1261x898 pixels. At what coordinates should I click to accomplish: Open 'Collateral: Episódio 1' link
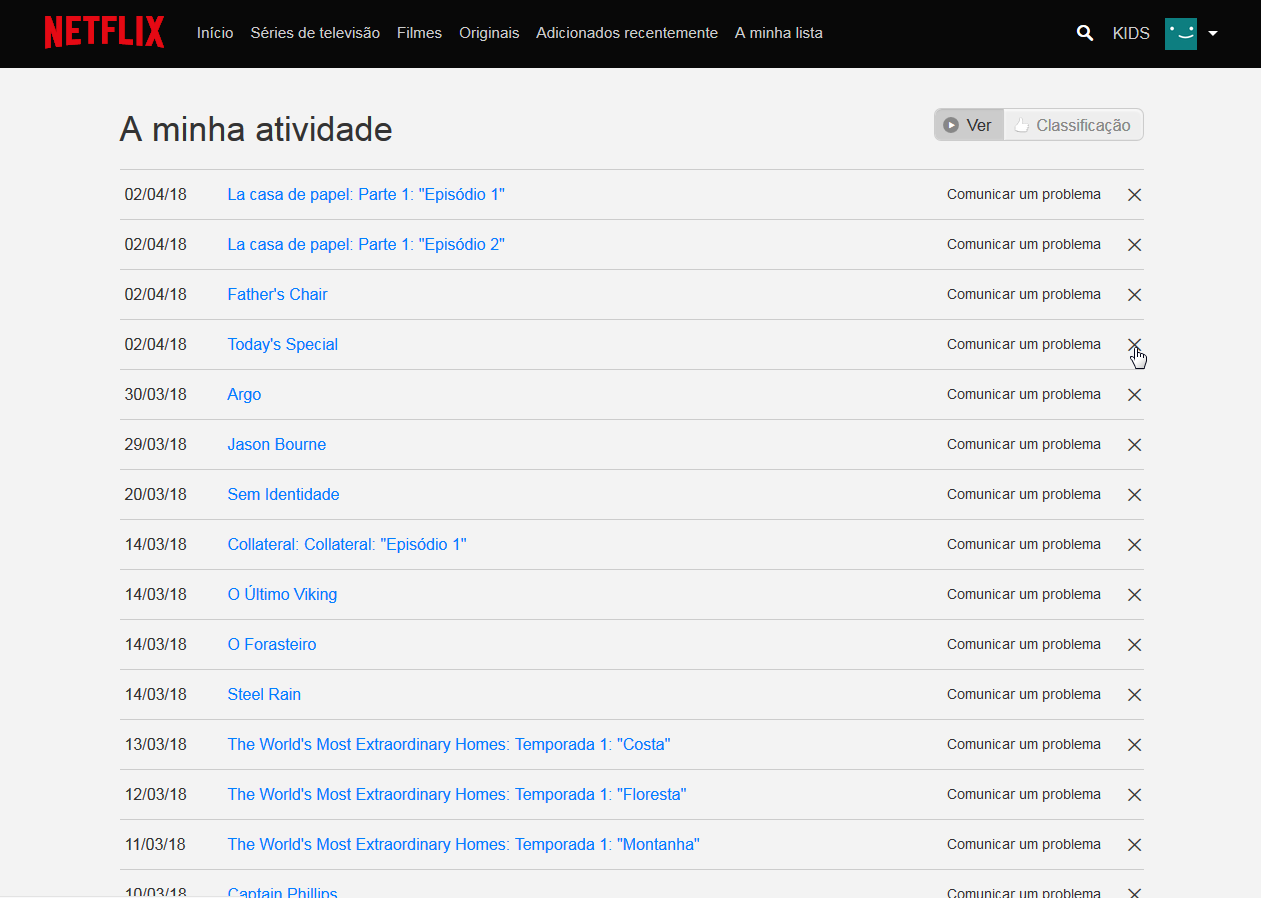tap(347, 544)
